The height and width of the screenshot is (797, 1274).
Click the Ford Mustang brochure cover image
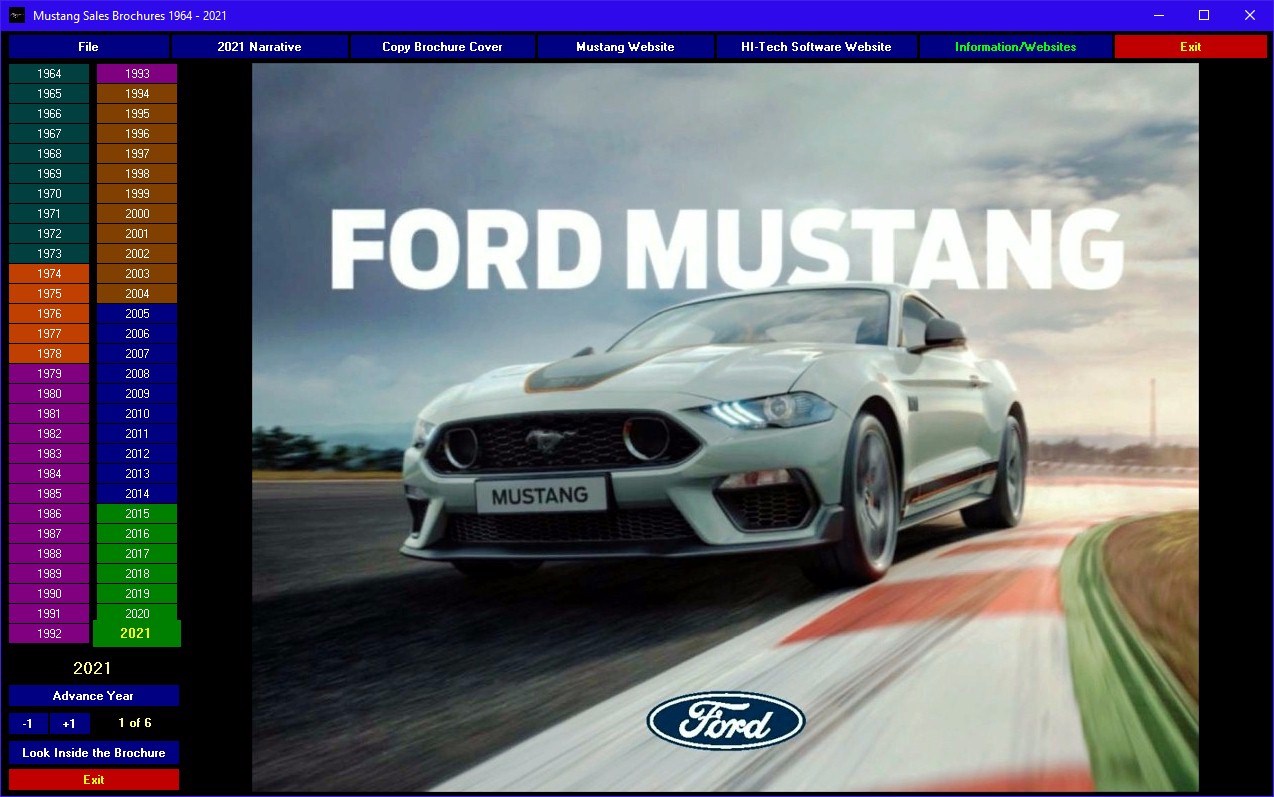[x=725, y=428]
